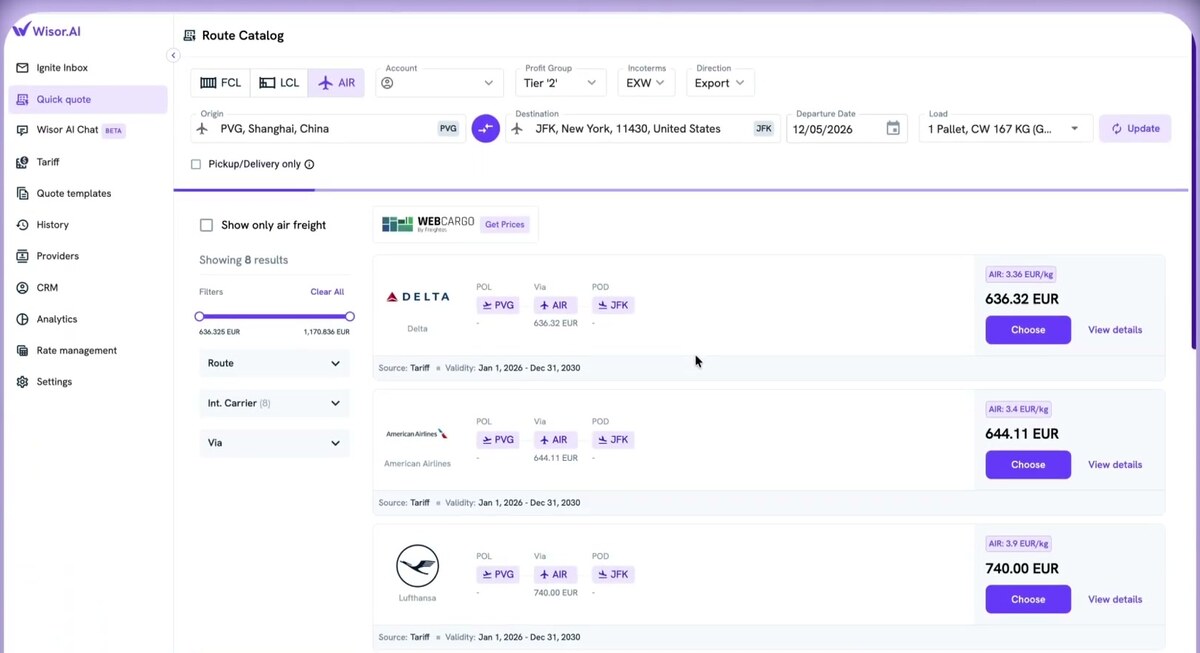Screen dimensions: 1200x653
Task: Click the AIR via tag in Delta row
Action: click(555, 305)
